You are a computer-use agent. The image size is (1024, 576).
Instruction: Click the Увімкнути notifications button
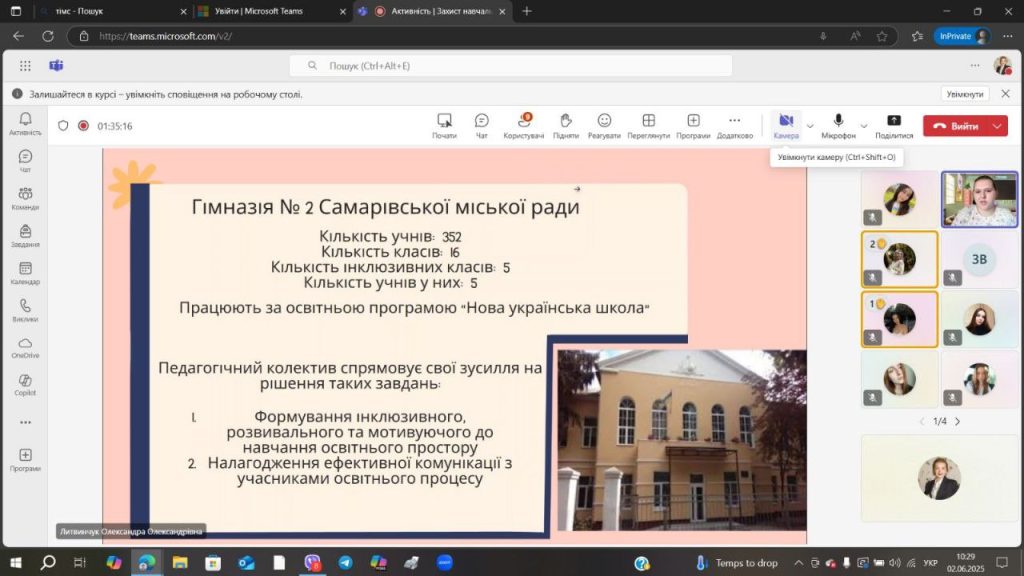pyautogui.click(x=965, y=94)
